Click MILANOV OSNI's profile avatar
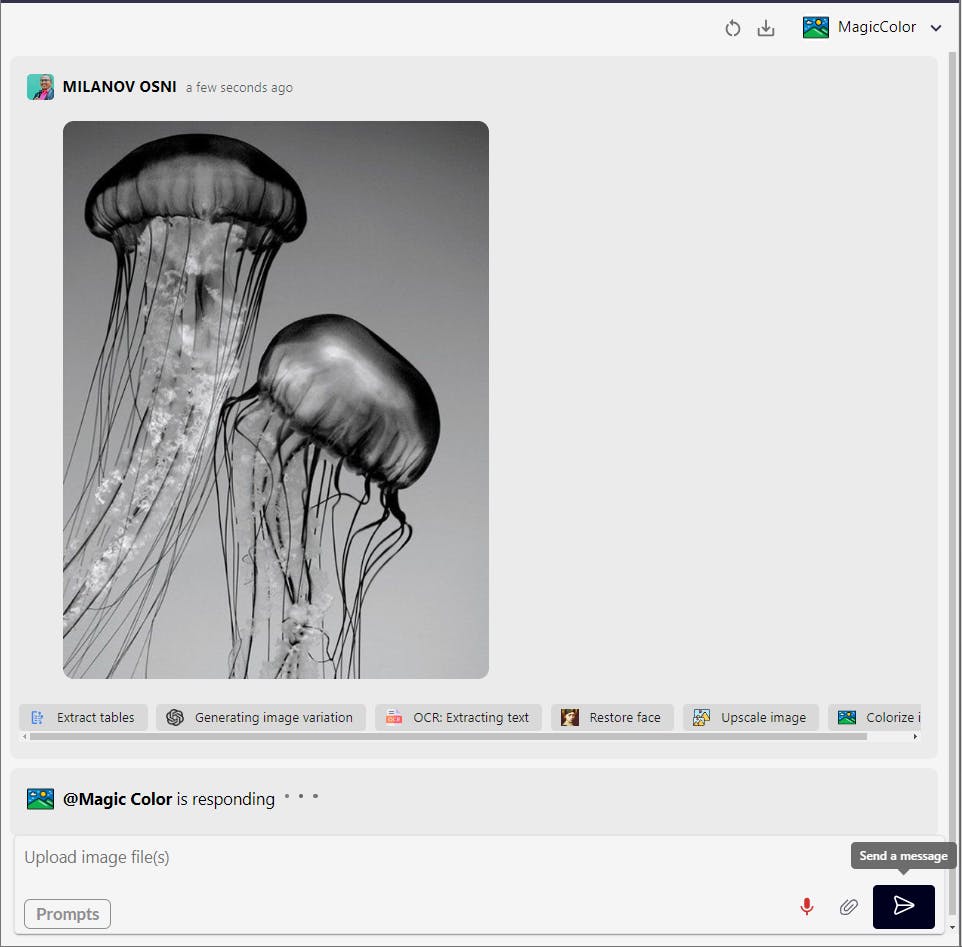The width and height of the screenshot is (962, 947). 41,87
